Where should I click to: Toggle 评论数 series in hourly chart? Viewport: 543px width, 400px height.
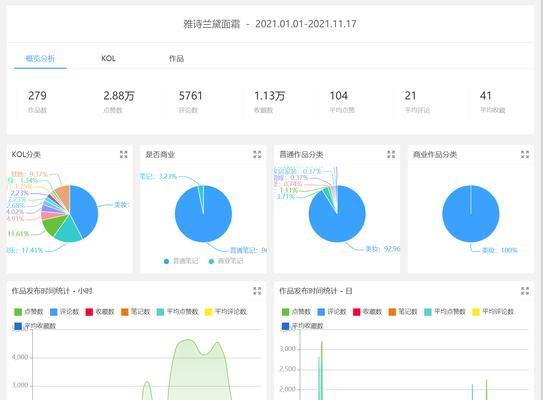pyautogui.click(x=64, y=312)
